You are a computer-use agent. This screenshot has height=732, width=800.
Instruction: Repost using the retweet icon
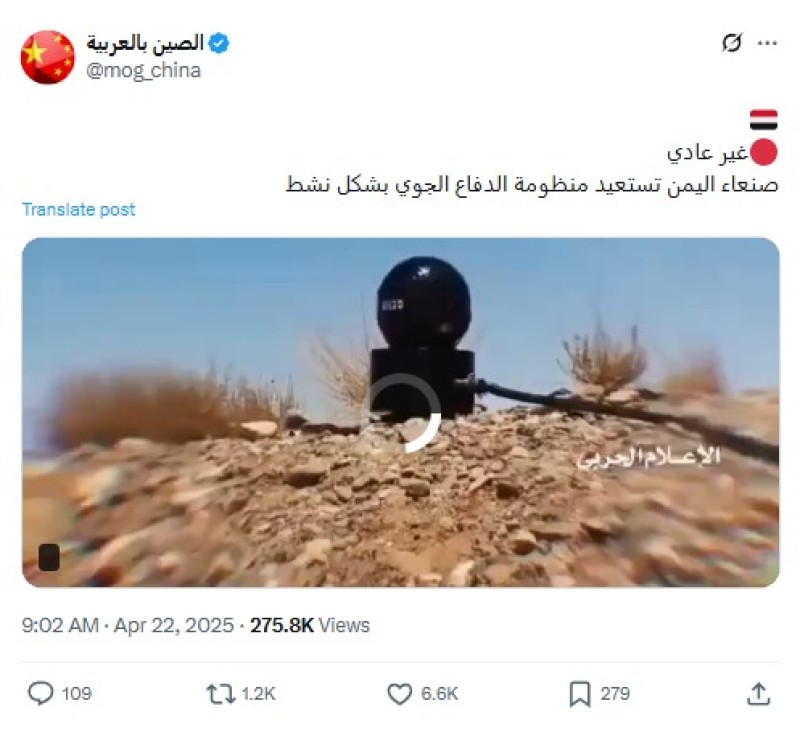point(220,694)
